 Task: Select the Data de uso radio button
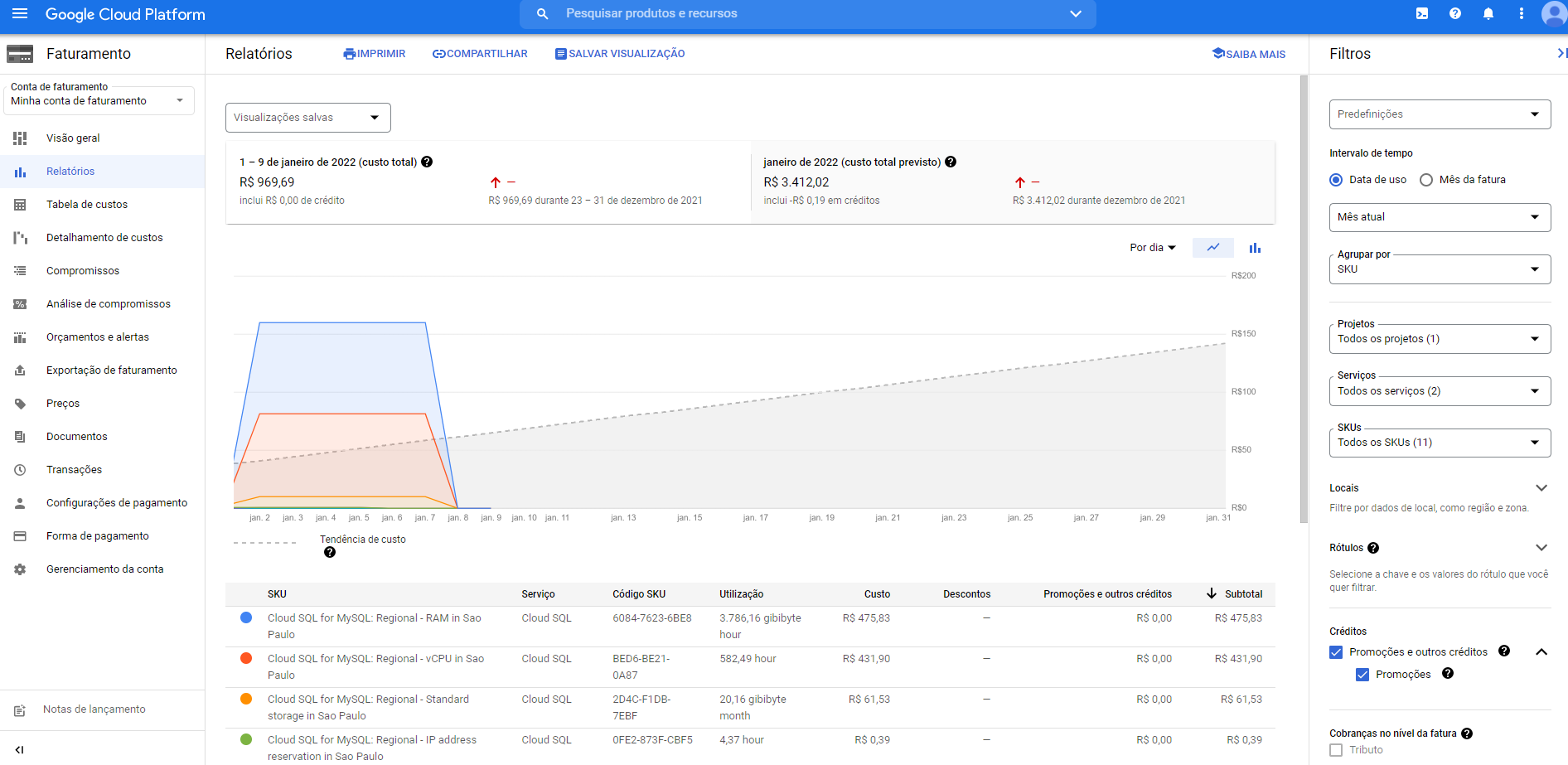point(1336,180)
